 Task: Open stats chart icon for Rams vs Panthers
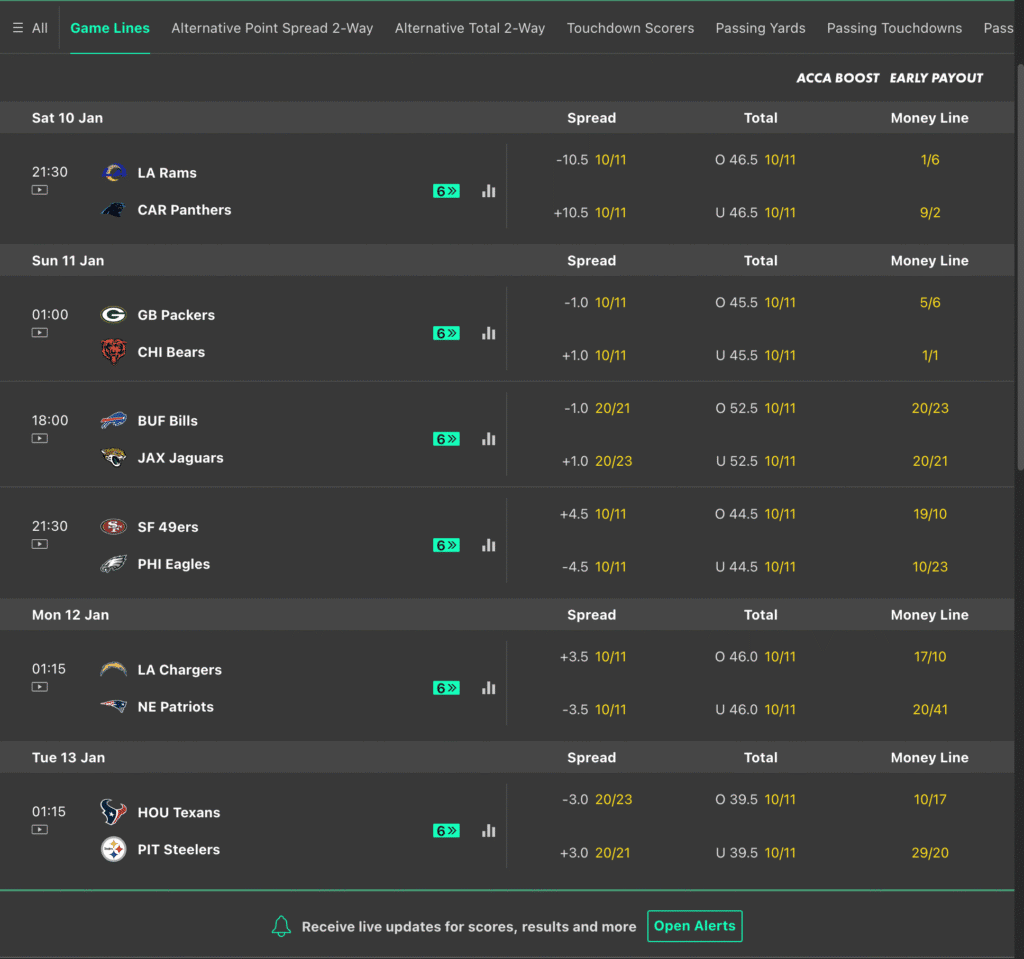pos(488,191)
